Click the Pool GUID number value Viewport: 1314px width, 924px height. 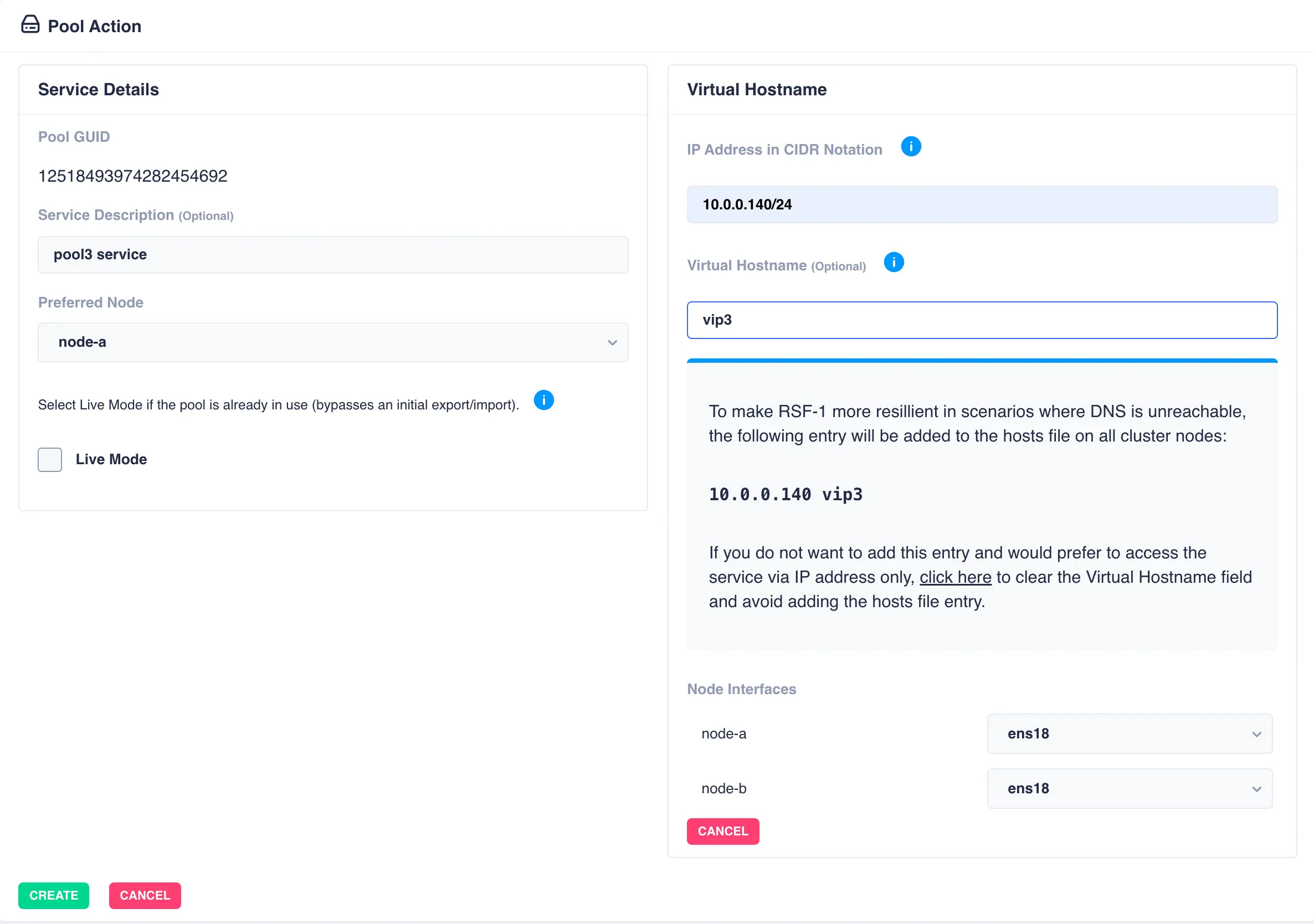coord(132,176)
